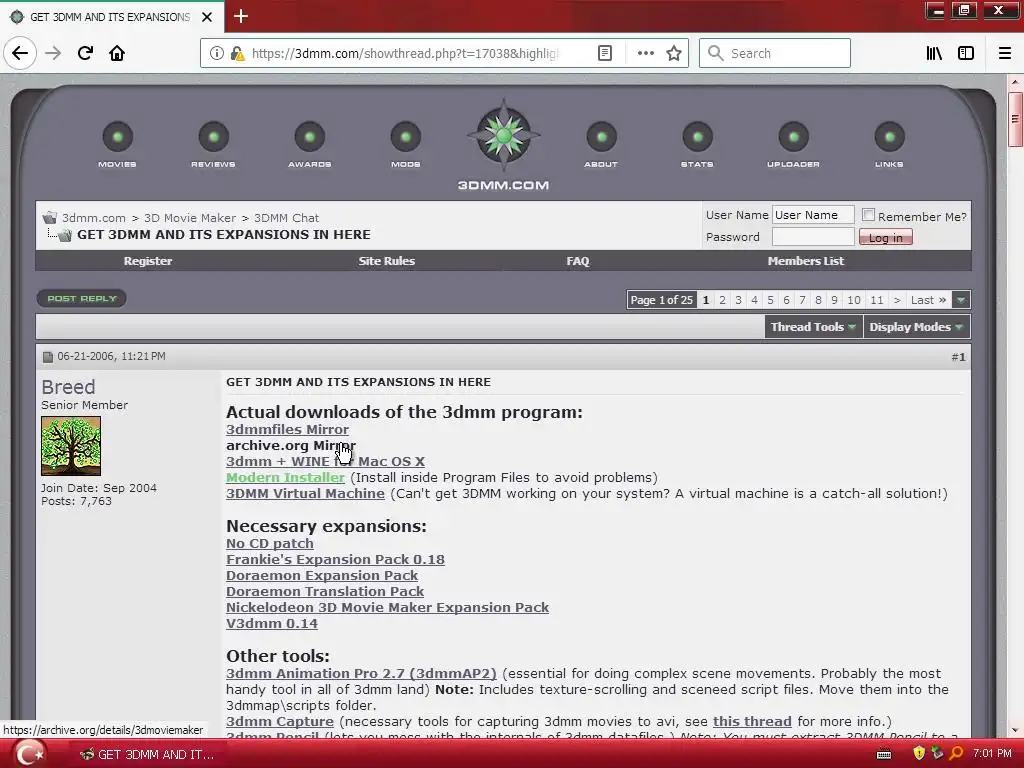Click the User Name input field
This screenshot has width=1024, height=768.
[x=813, y=215]
